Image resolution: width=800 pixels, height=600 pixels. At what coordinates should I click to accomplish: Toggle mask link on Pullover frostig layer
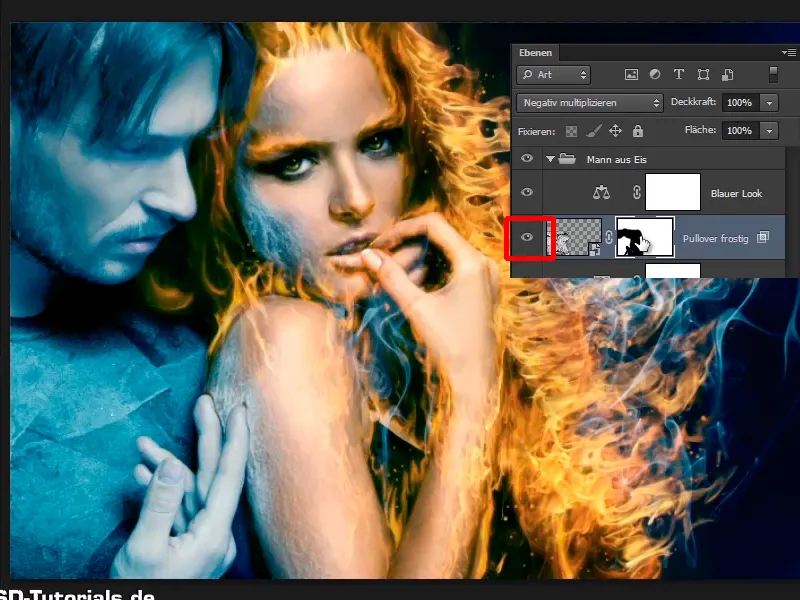point(609,237)
